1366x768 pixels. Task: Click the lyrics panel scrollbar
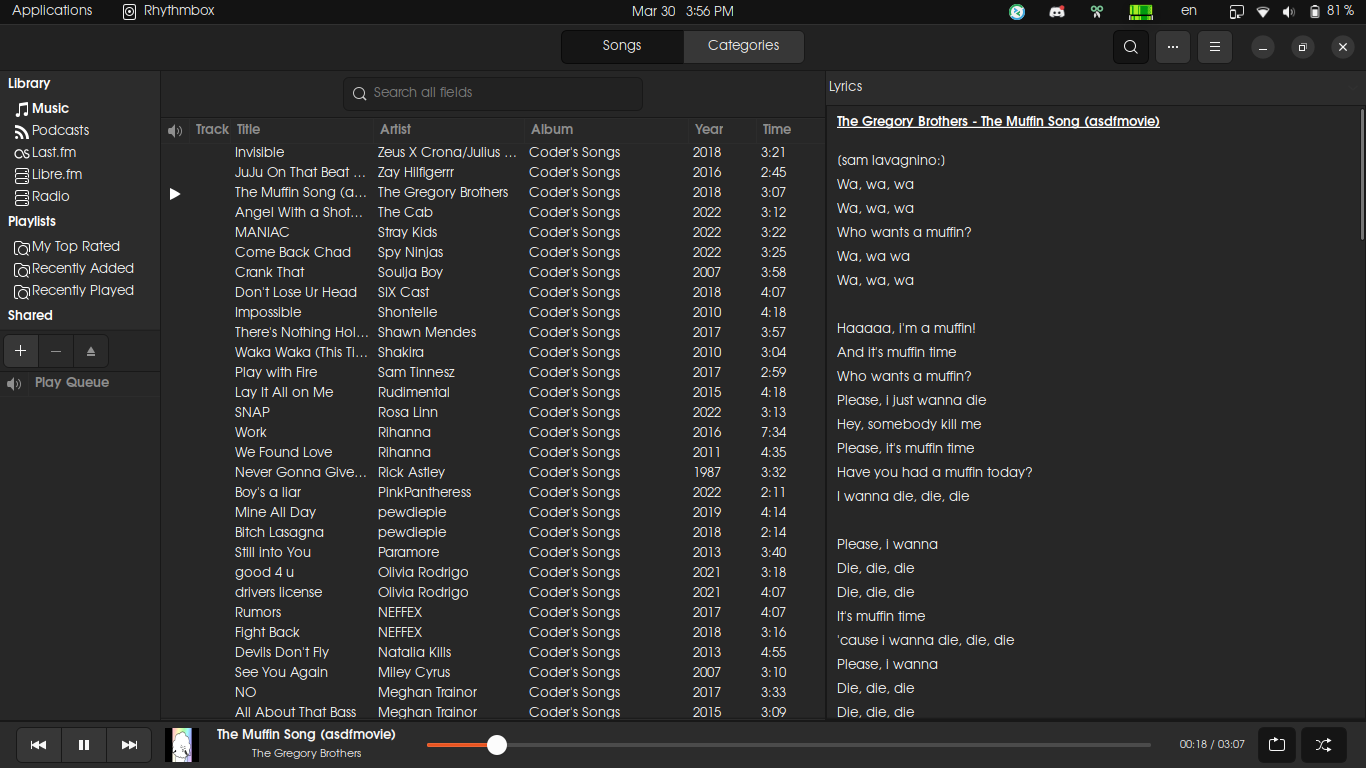(x=1361, y=173)
